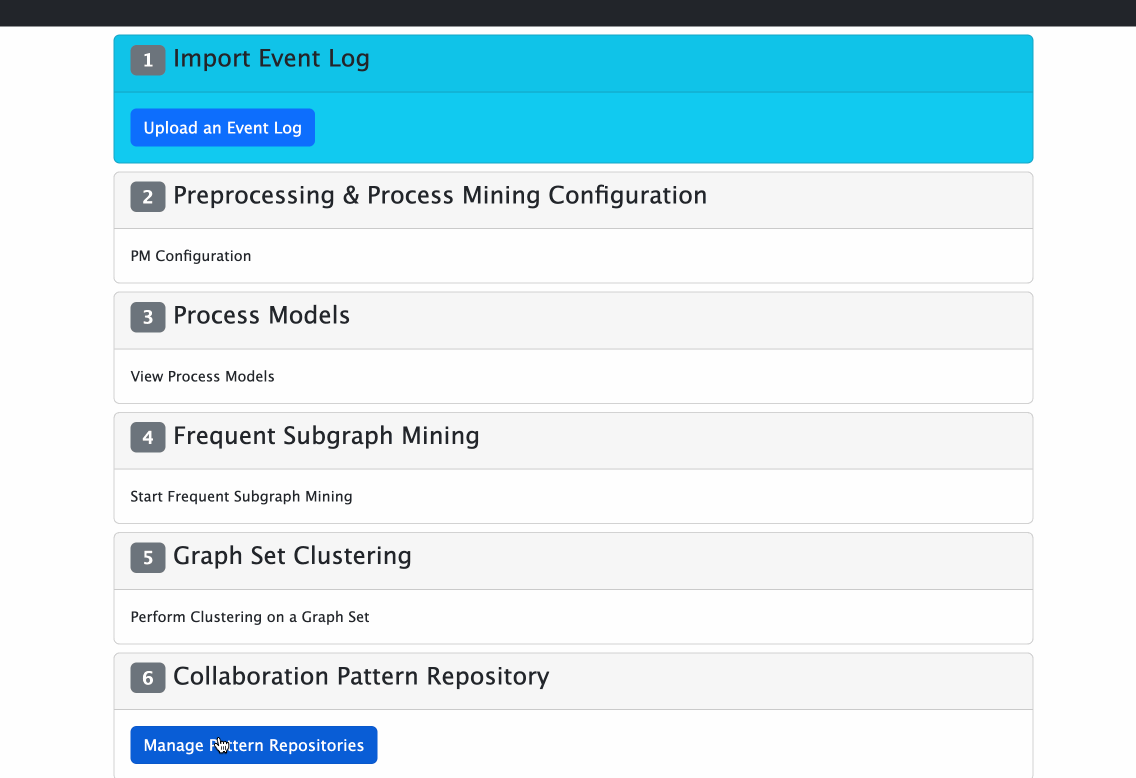Screen dimensions: 1136x778
Task: Select the step 3 number badge
Action: pos(148,317)
